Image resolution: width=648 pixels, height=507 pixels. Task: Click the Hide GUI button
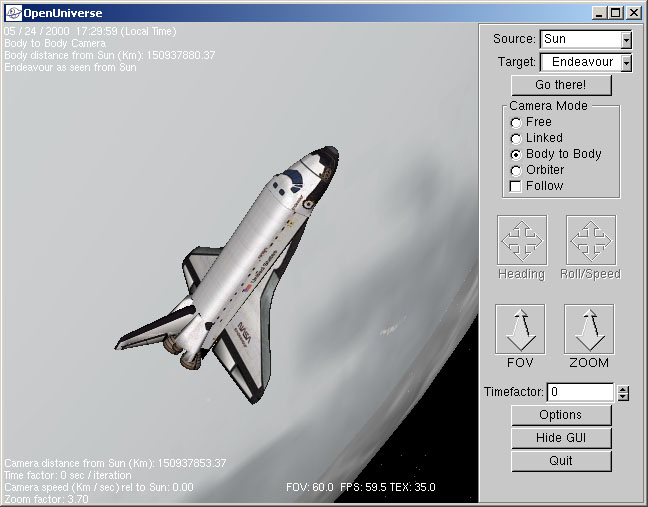pos(561,438)
